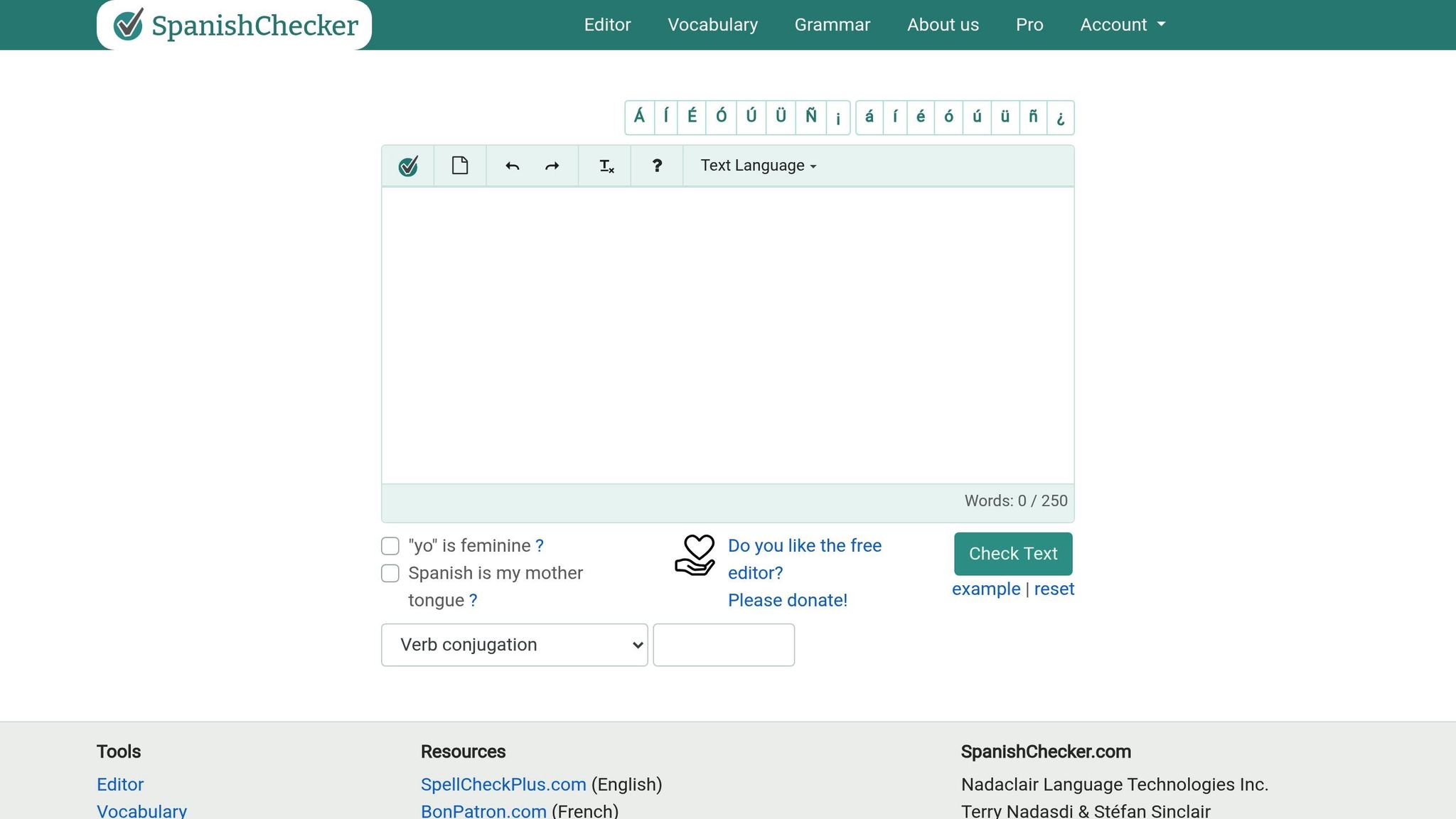Click the new document icon in the toolbar
This screenshot has height=819, width=1456.
click(x=460, y=166)
